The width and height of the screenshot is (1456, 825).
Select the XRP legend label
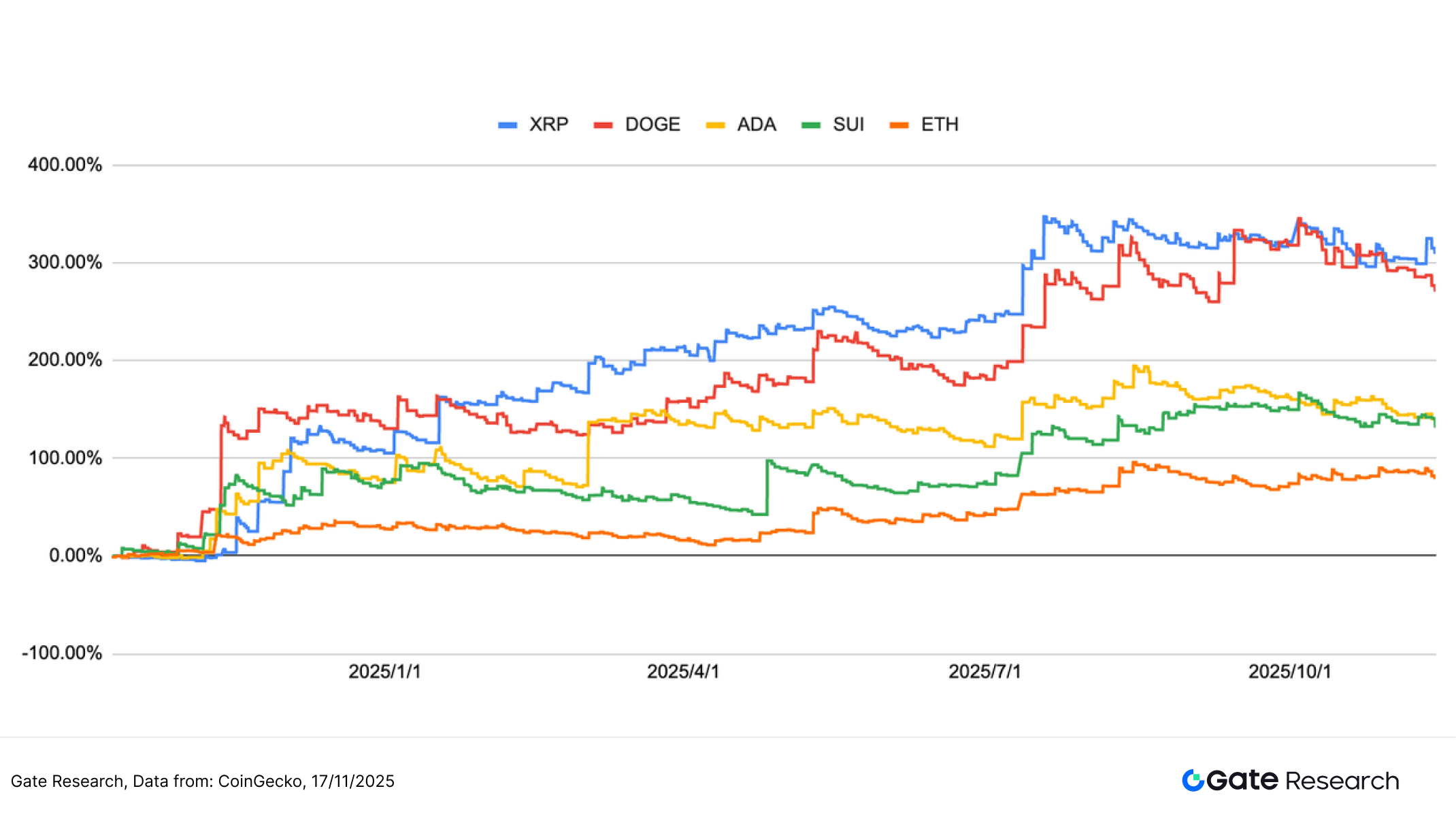tap(548, 125)
